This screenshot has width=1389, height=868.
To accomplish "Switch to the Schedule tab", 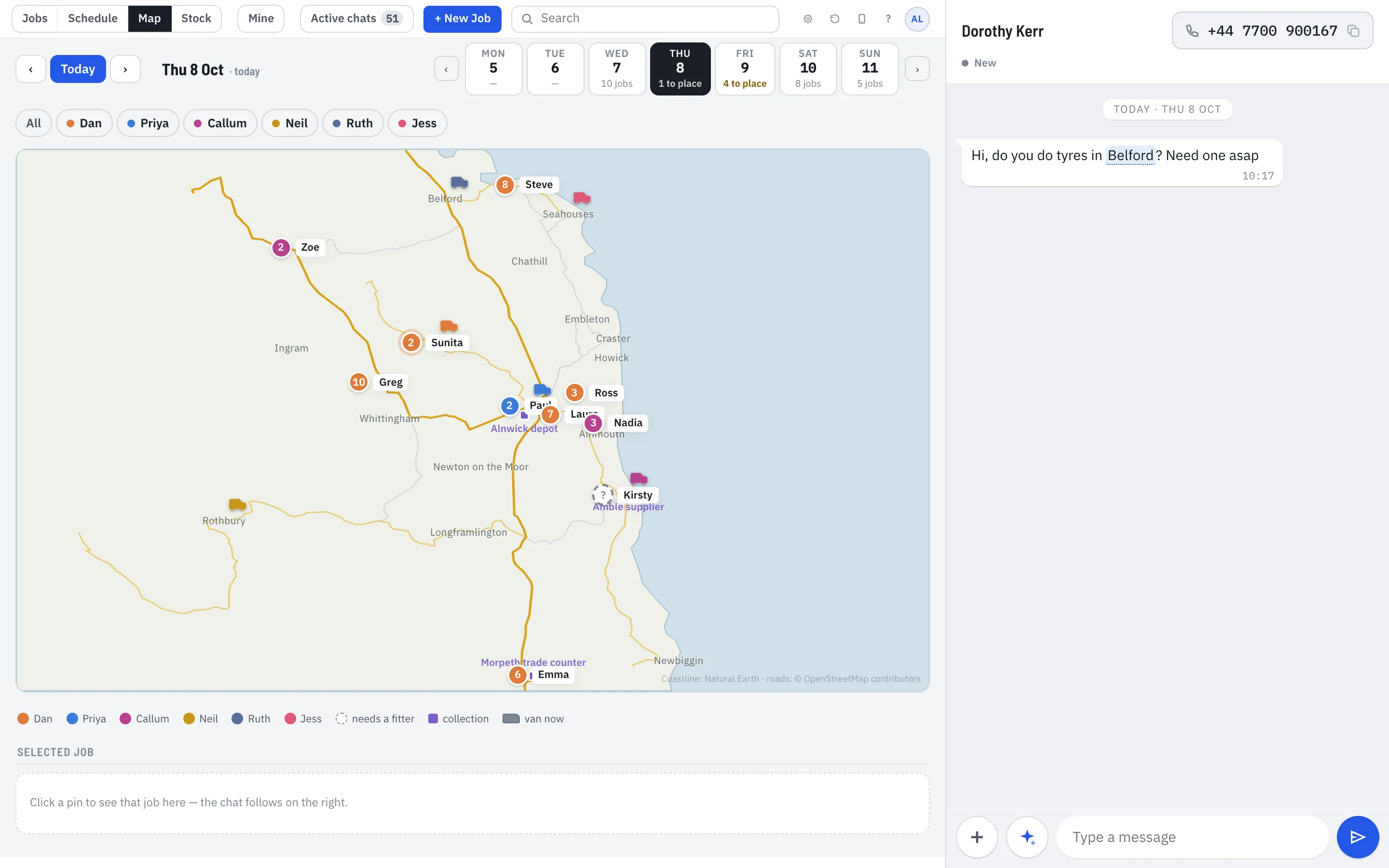I will click(93, 19).
